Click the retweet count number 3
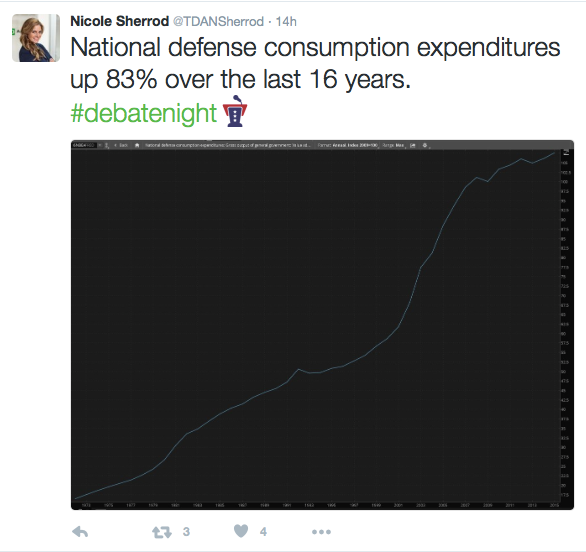This screenshot has width=586, height=552. (186, 531)
